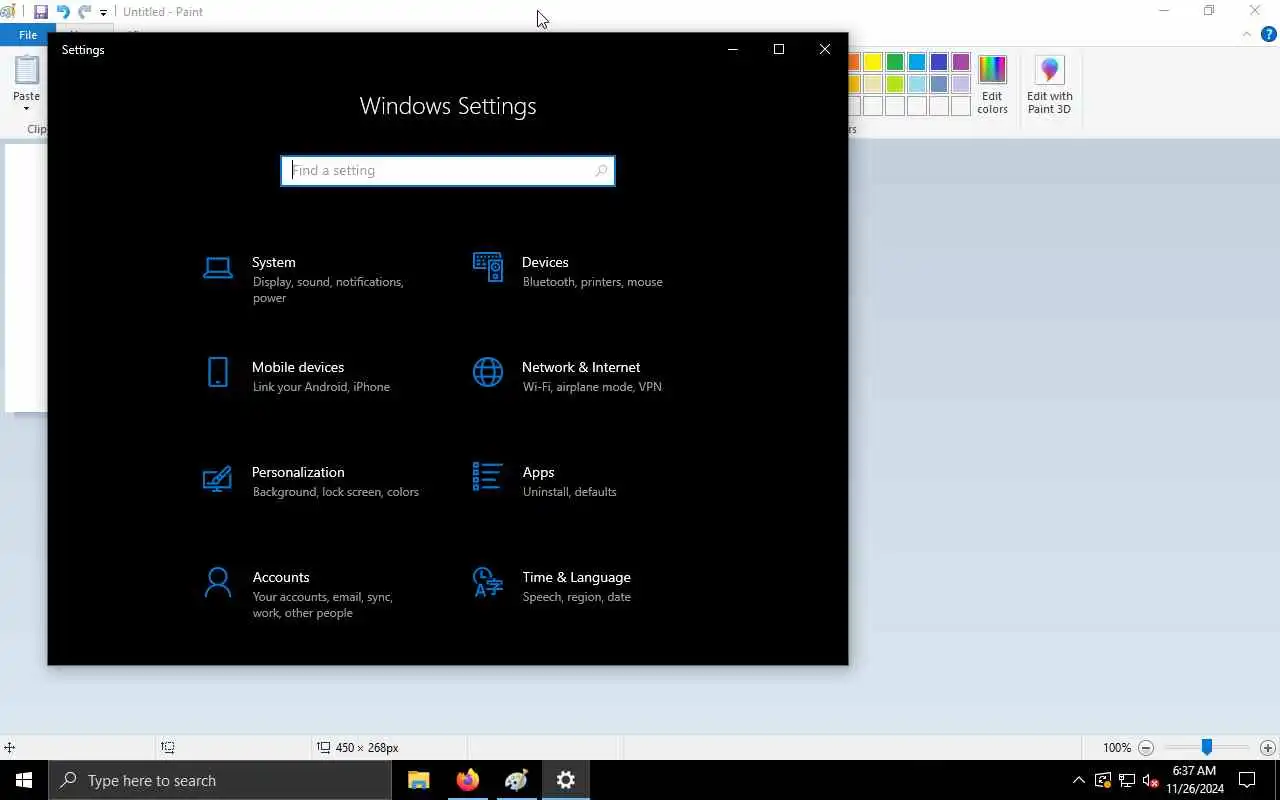Screen dimensions: 1280x800
Task: Select the lavender color swatch
Action: [961, 84]
